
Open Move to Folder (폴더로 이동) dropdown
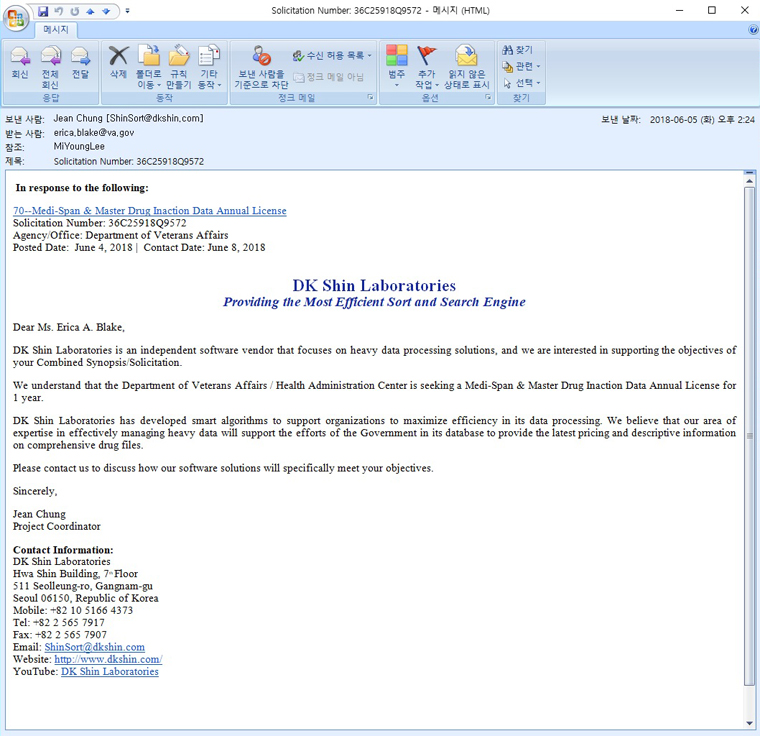click(148, 67)
